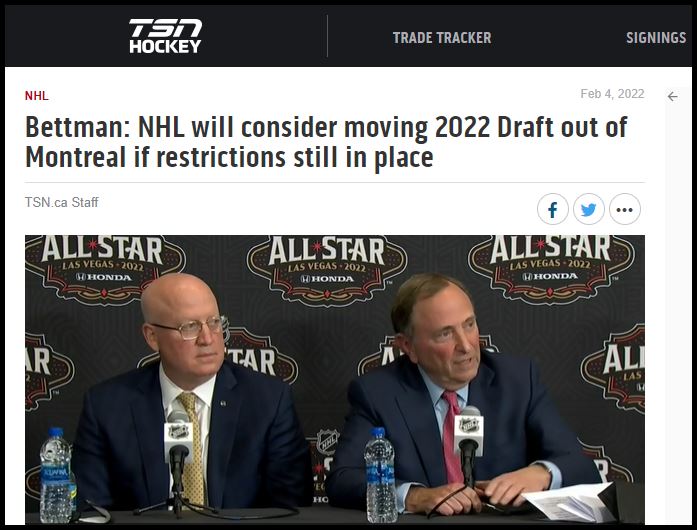Click the TSN Hockey logo

coord(165,36)
